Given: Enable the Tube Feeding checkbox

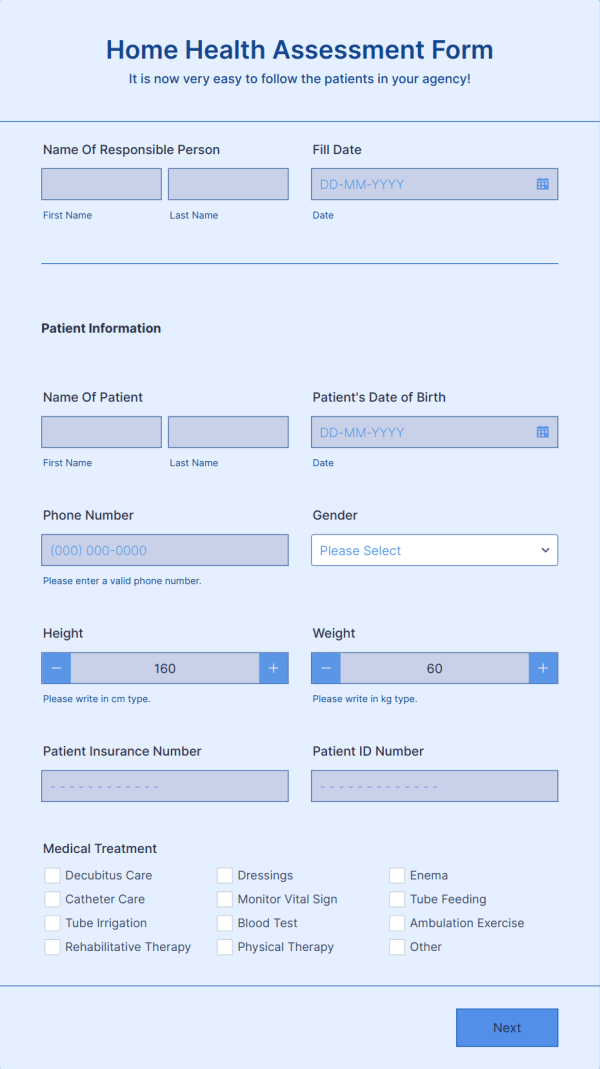Looking at the screenshot, I should point(397,899).
